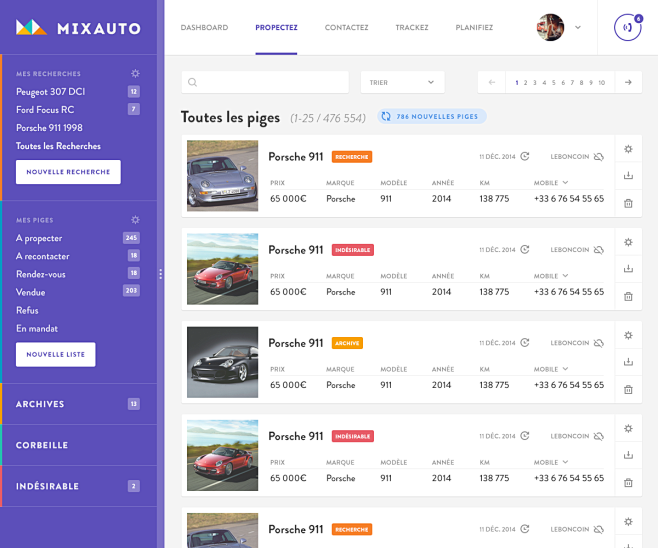The image size is (658, 548).
Task: Expand Mobile dropdown on first Indésirable card
Action: pyautogui.click(x=565, y=276)
